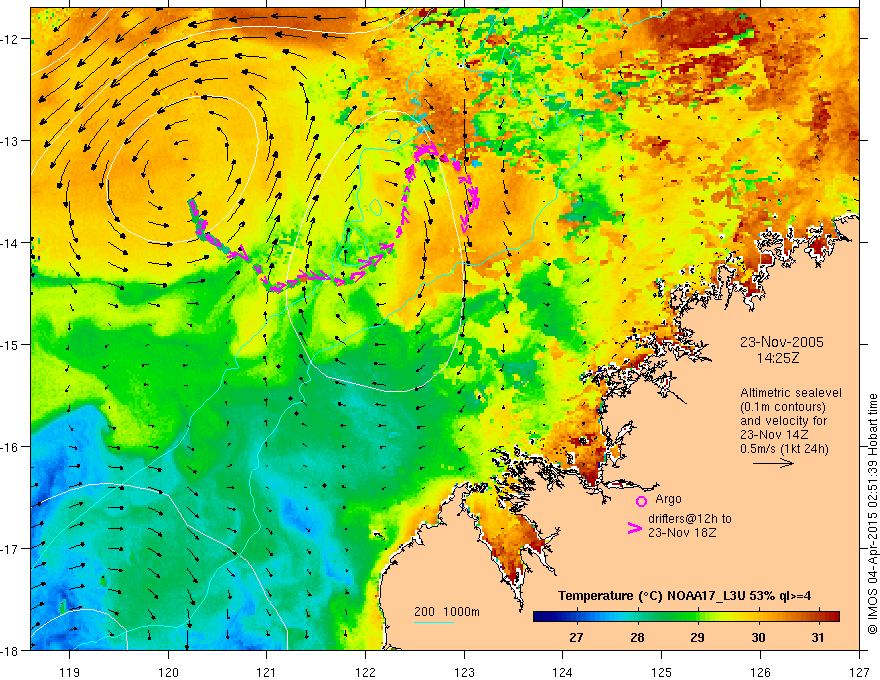Viewport: 880px width, 680px height.
Task: Click the color bar tick label '31'
Action: (818, 637)
